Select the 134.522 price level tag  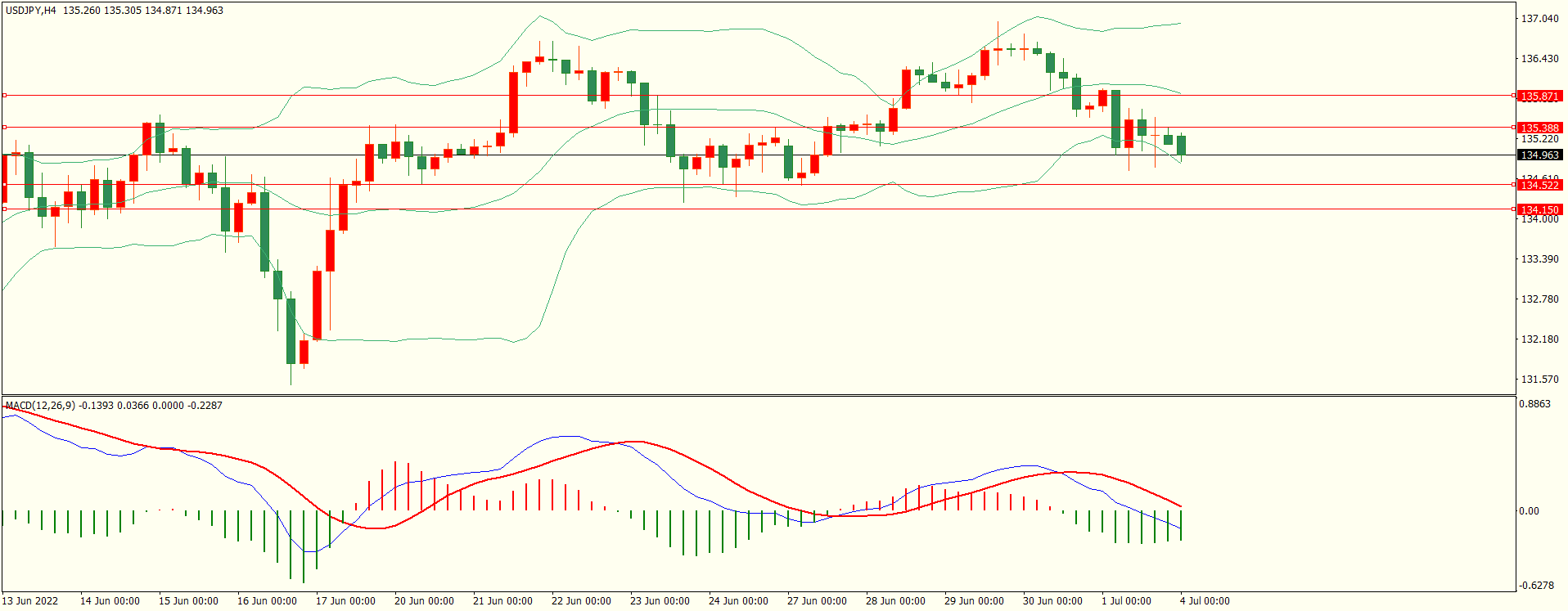click(x=1539, y=186)
